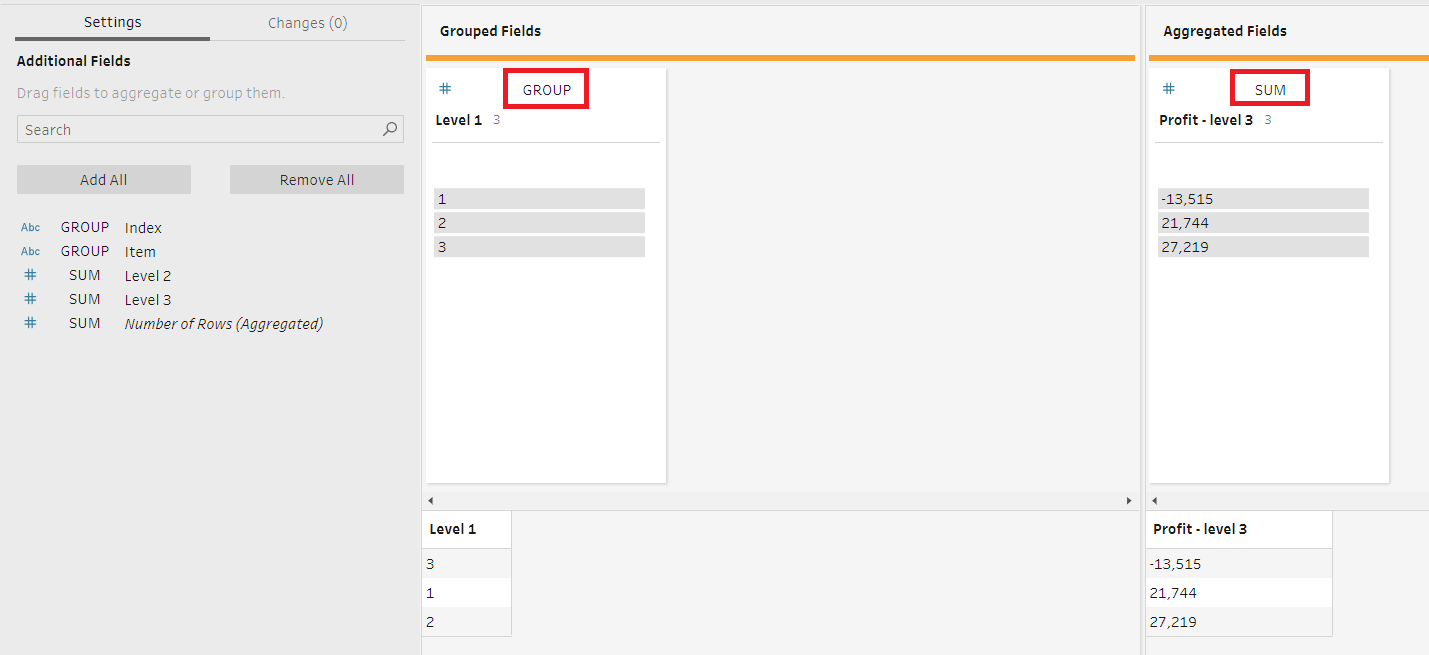
Task: Select grid cell 2 under Level 1
Action: point(467,622)
